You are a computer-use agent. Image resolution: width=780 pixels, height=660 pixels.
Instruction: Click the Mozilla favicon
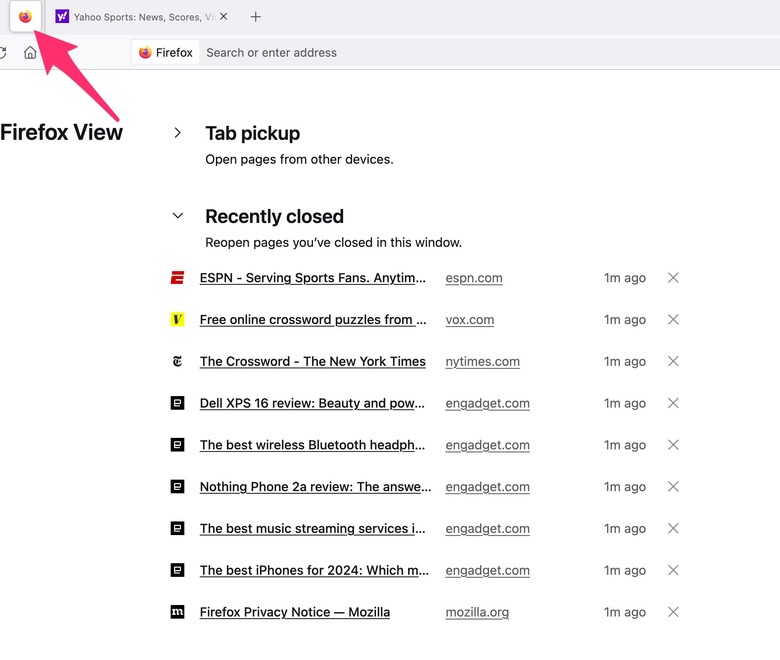click(178, 612)
